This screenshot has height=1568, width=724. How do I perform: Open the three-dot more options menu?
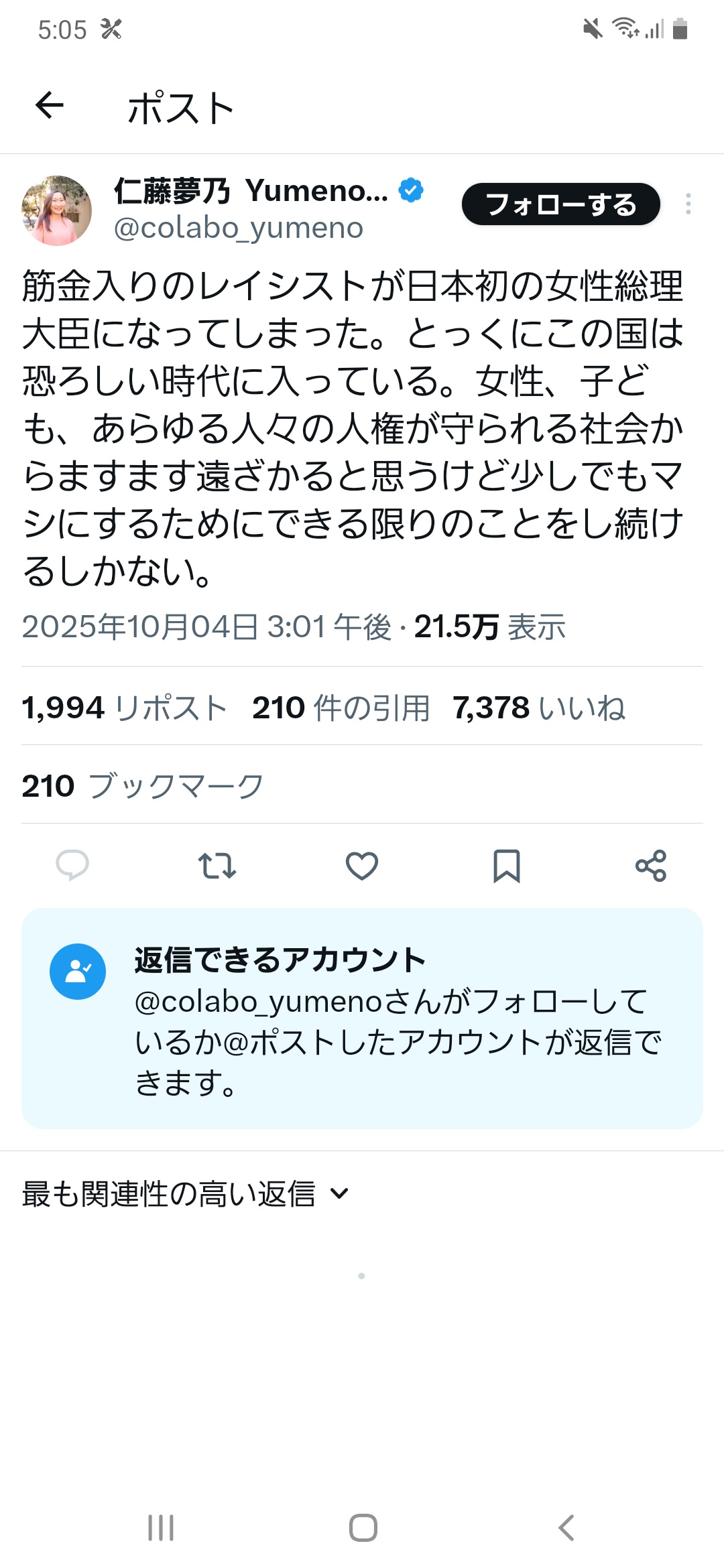[x=688, y=204]
